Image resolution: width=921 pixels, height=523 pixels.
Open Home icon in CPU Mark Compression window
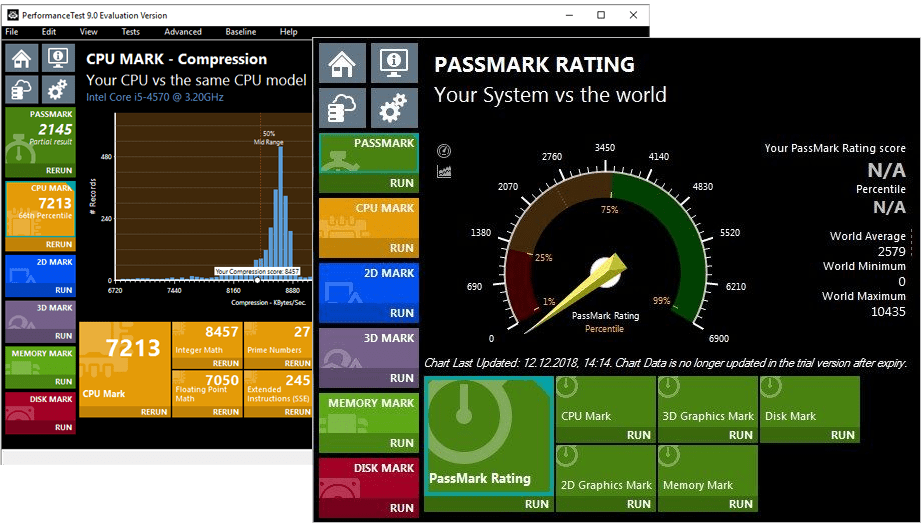22,58
